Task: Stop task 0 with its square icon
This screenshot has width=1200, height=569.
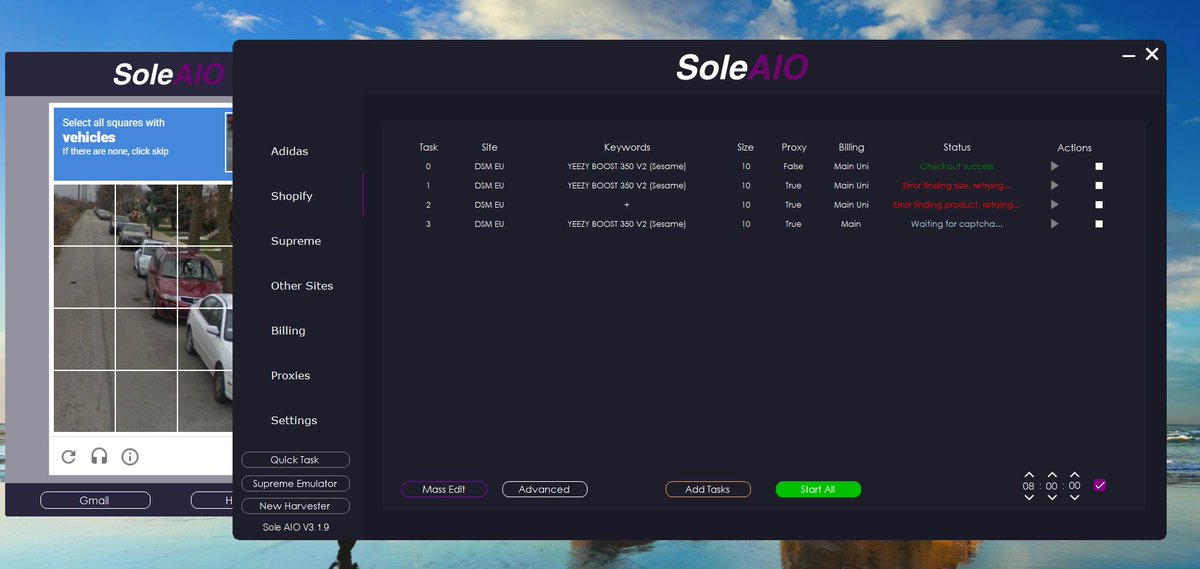Action: point(1099,166)
